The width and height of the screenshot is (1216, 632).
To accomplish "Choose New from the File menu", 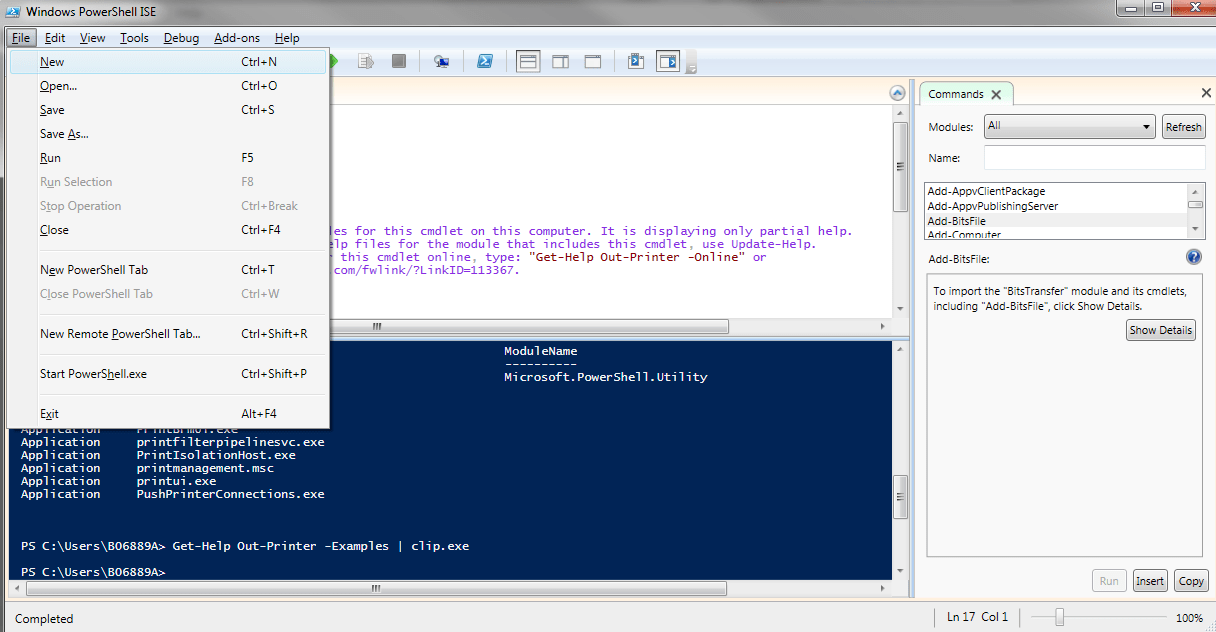I will 168,62.
